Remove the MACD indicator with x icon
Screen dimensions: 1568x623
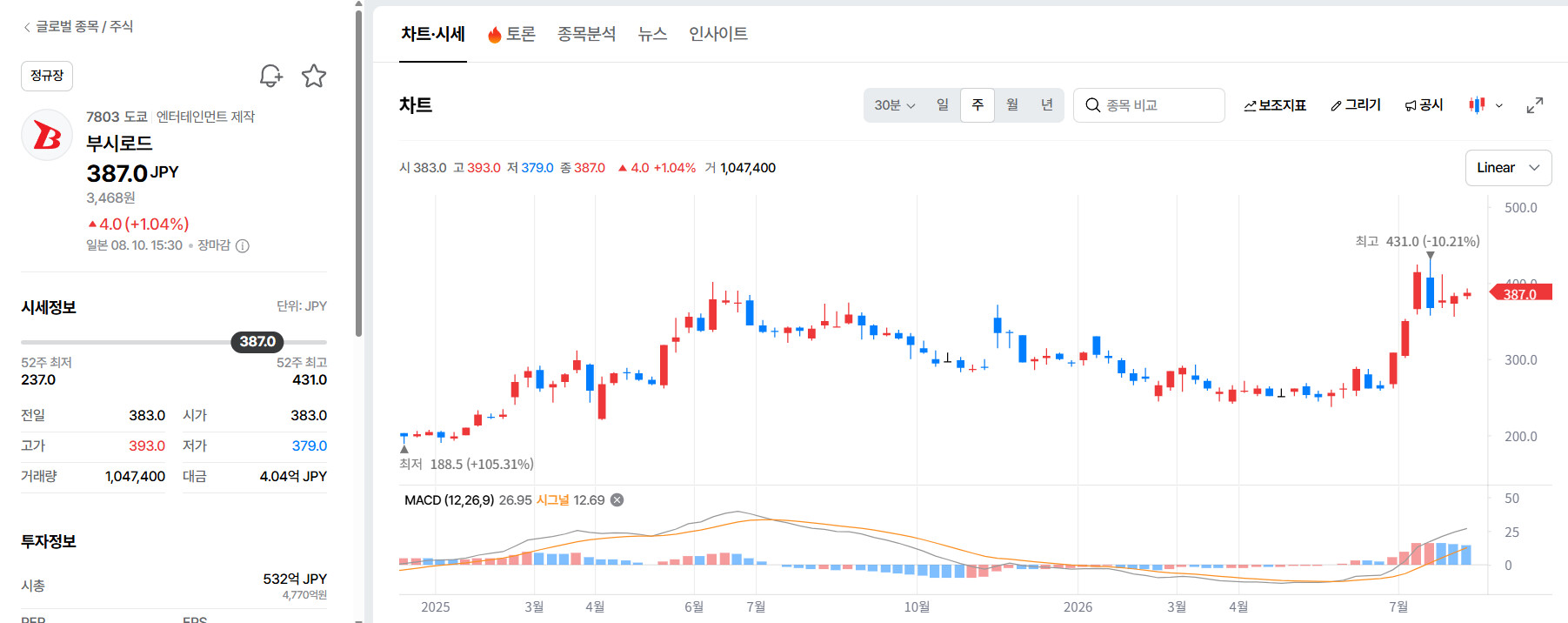(617, 499)
